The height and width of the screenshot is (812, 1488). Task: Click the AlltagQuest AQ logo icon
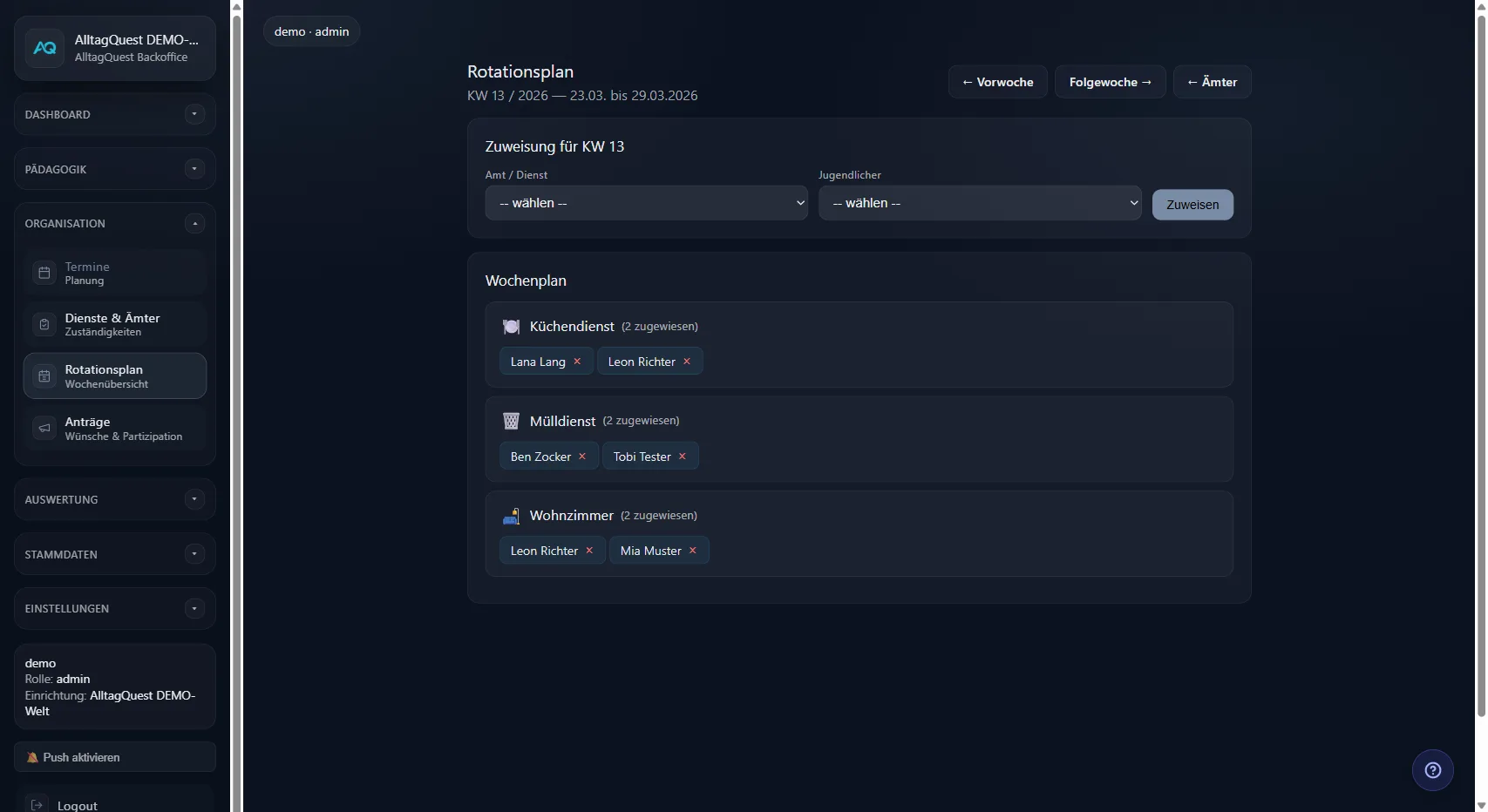[44, 49]
